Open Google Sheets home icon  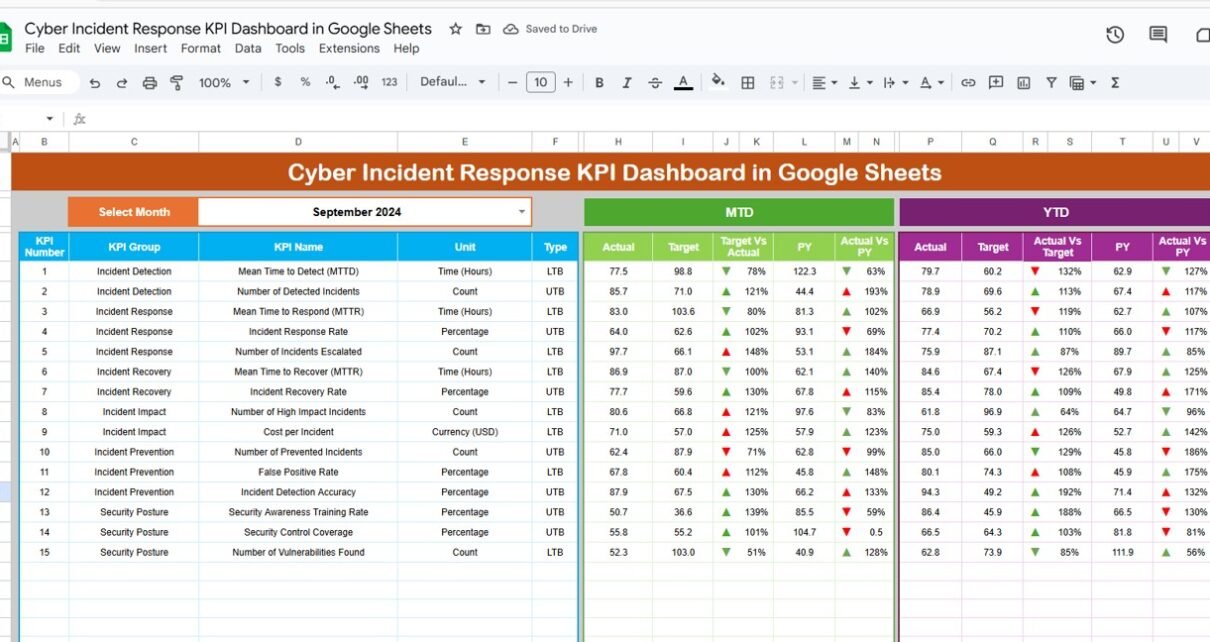(5, 38)
